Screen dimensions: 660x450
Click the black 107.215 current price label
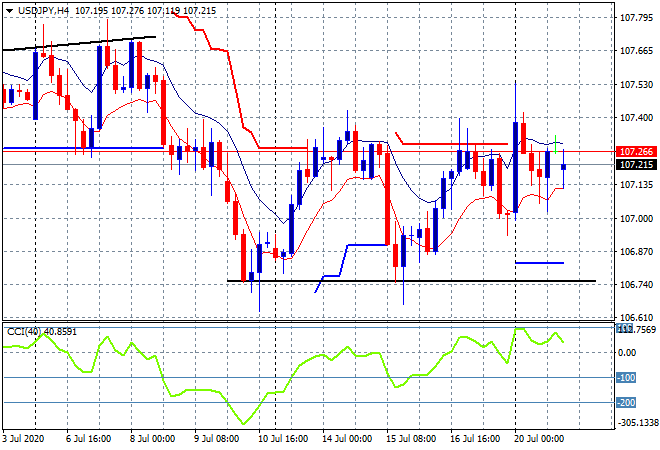pos(636,165)
